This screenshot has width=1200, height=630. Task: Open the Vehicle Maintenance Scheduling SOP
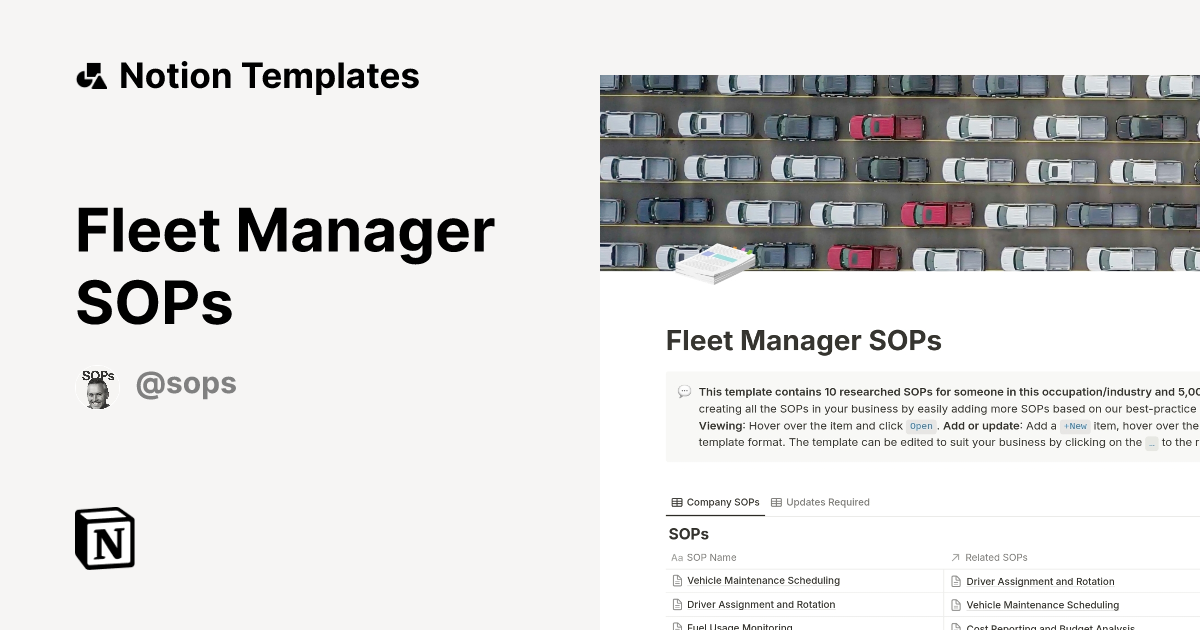pyautogui.click(x=762, y=580)
